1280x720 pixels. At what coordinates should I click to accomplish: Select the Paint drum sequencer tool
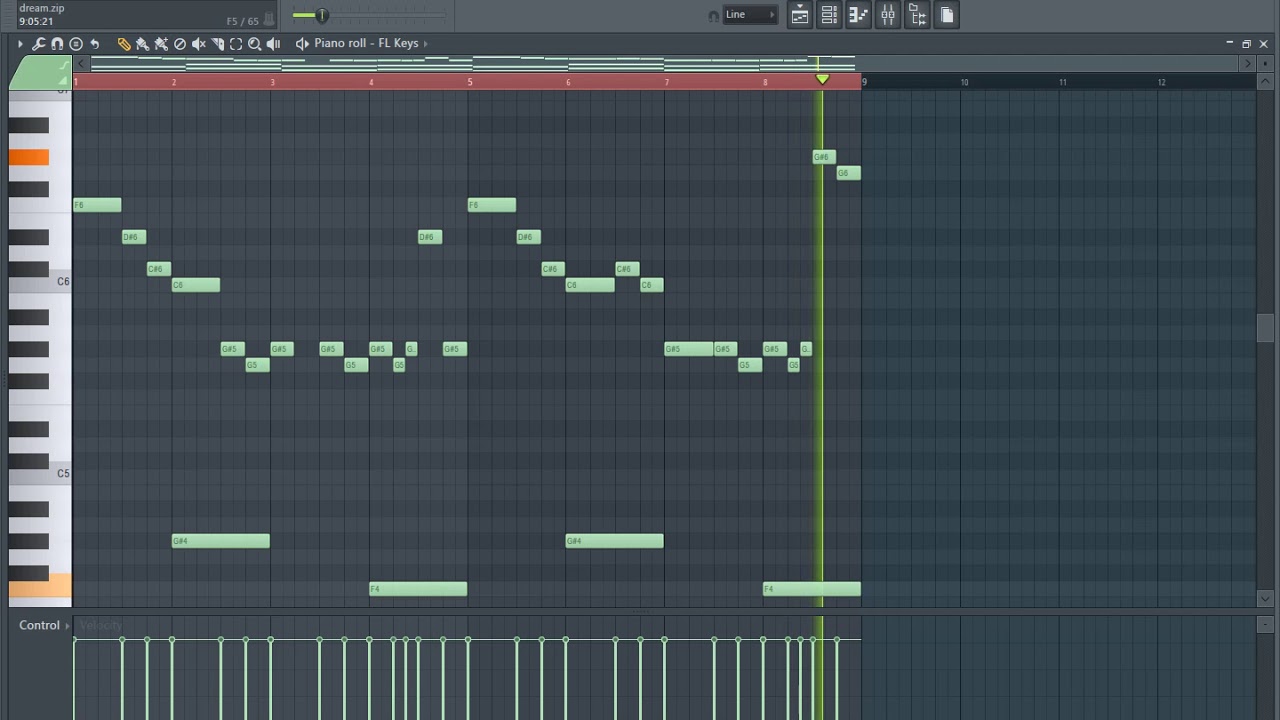(x=161, y=44)
